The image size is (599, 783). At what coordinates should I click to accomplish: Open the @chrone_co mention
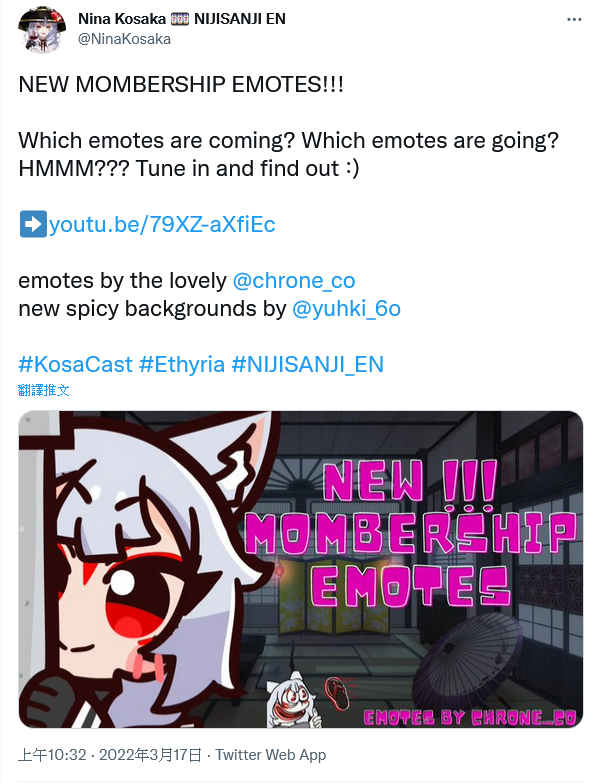(x=294, y=281)
